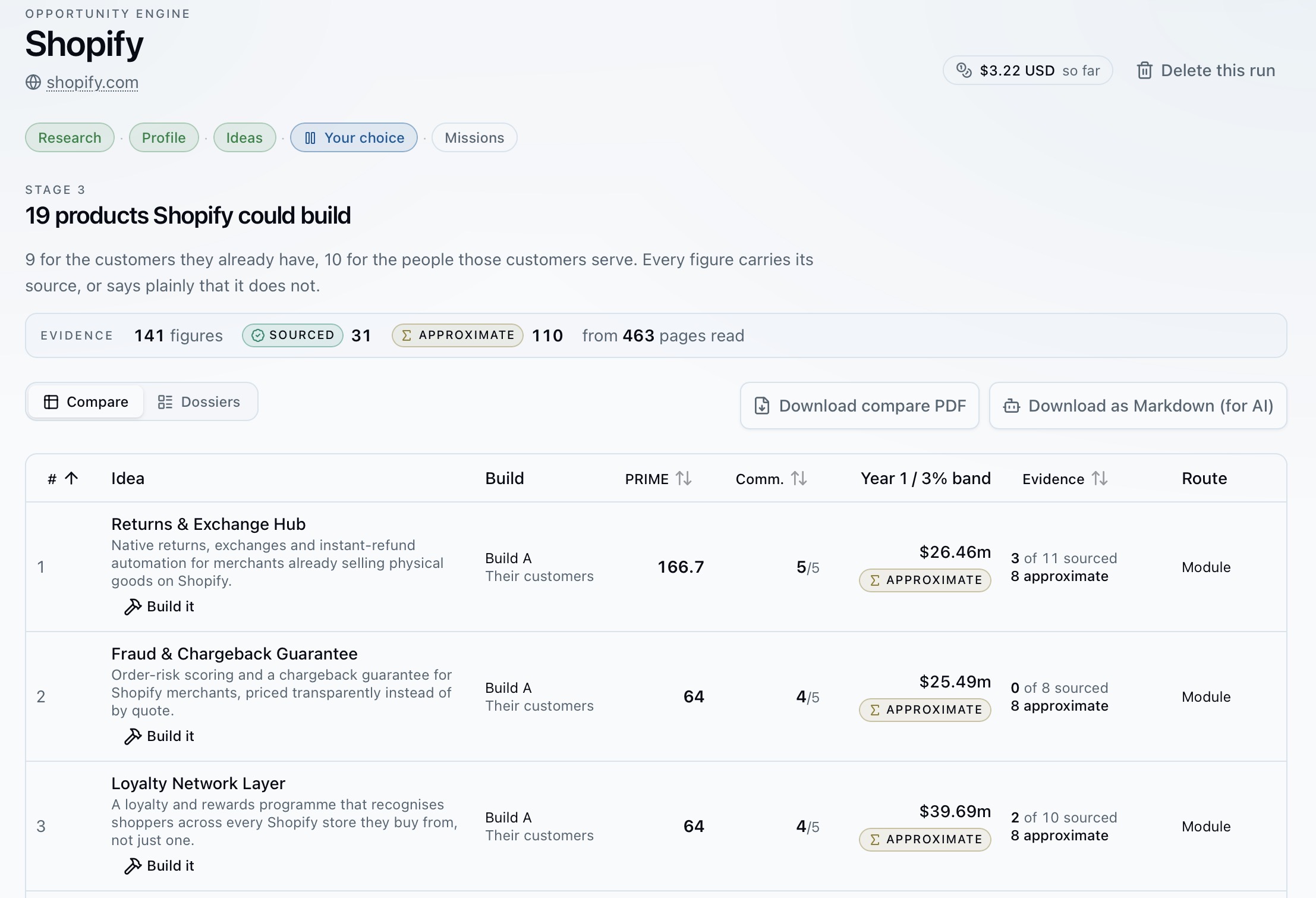Click the coins icon in cost pill
Screen dimensions: 1316x898
click(x=964, y=70)
